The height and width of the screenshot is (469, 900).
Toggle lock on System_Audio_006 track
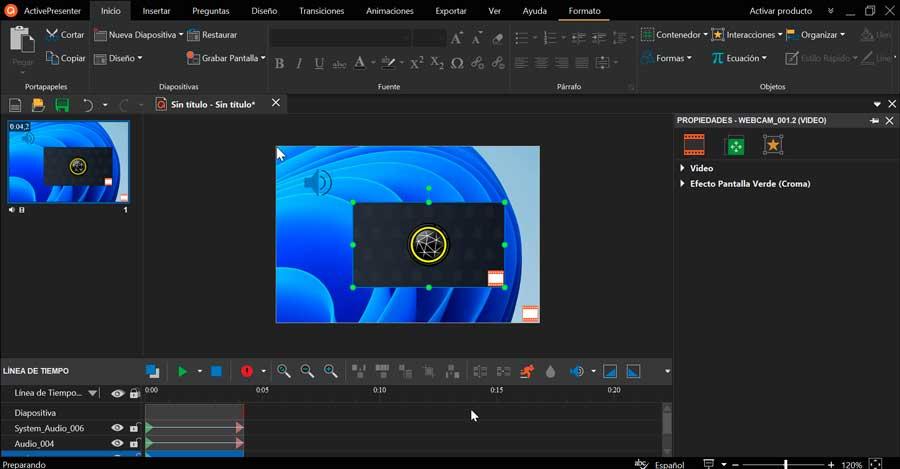[x=134, y=428]
